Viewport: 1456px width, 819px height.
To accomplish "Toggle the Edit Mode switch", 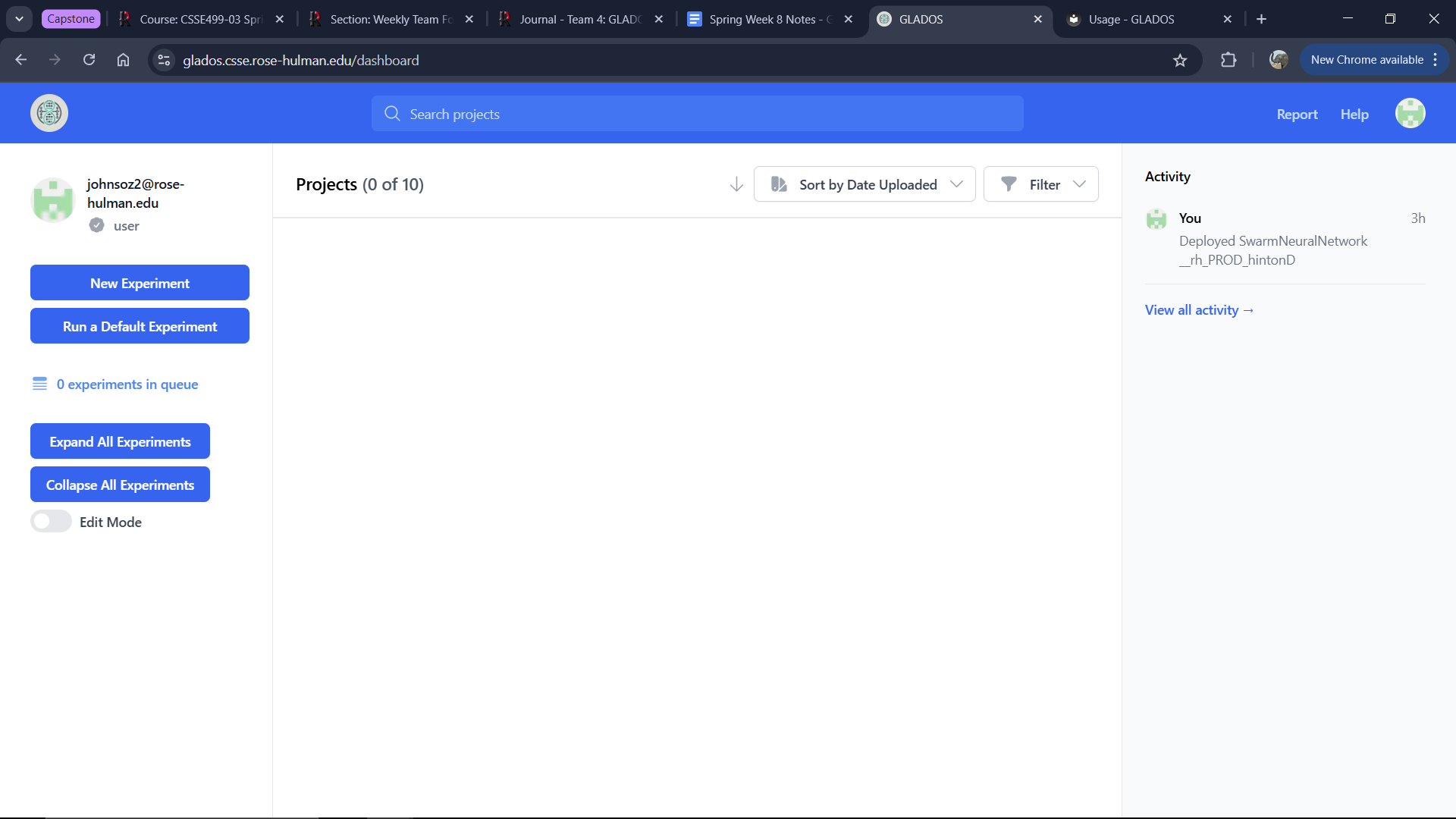I will 51,522.
